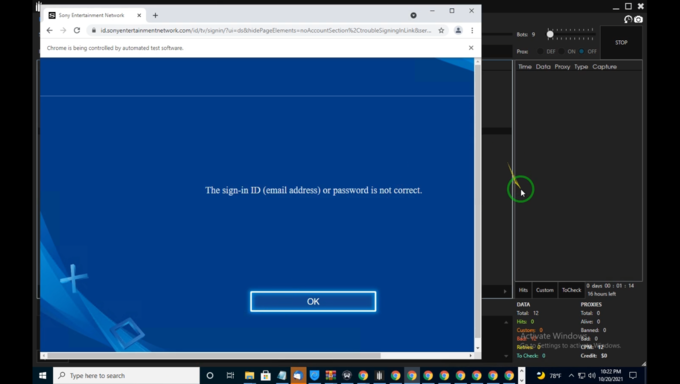Screen dimensions: 680x384
Task: Open the WinRAR icon on the taskbar
Action: [x=330, y=375]
